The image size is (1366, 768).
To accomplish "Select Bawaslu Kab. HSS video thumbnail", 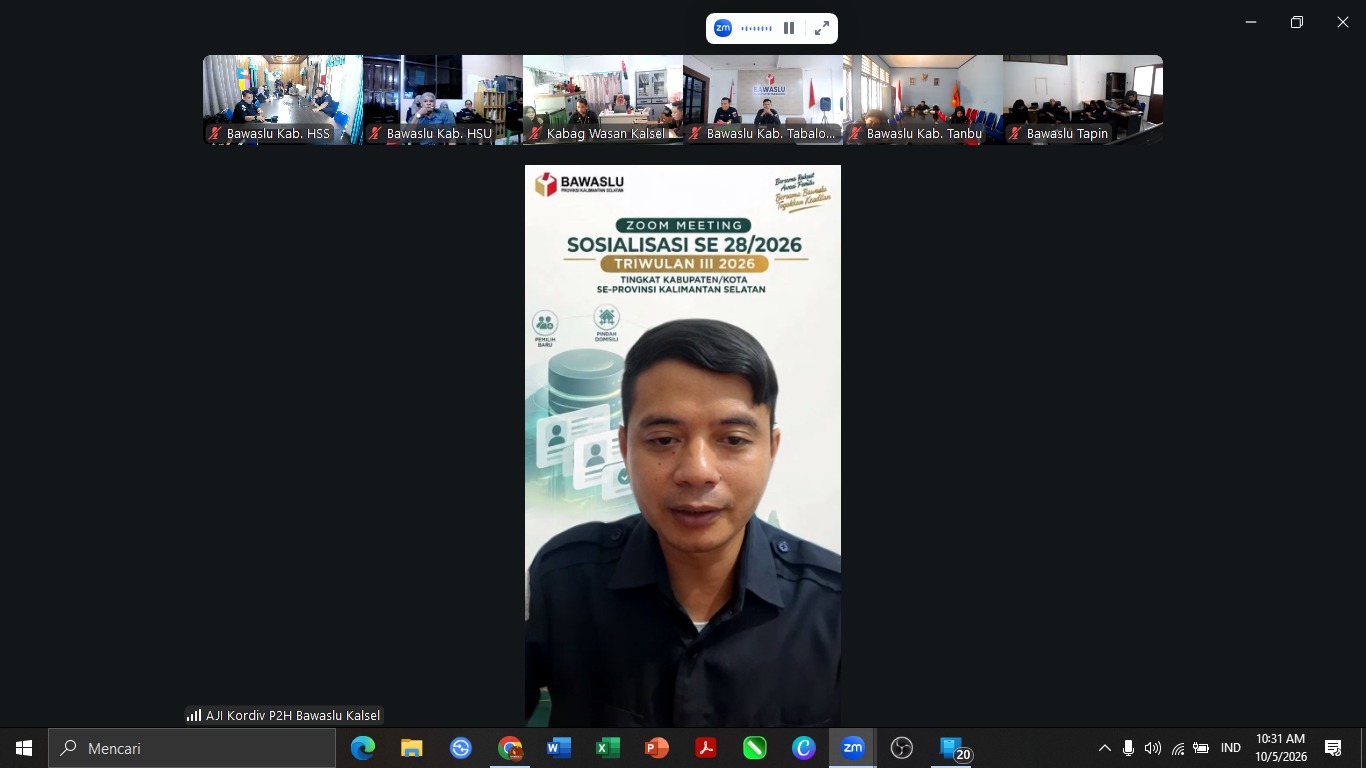I will [283, 100].
